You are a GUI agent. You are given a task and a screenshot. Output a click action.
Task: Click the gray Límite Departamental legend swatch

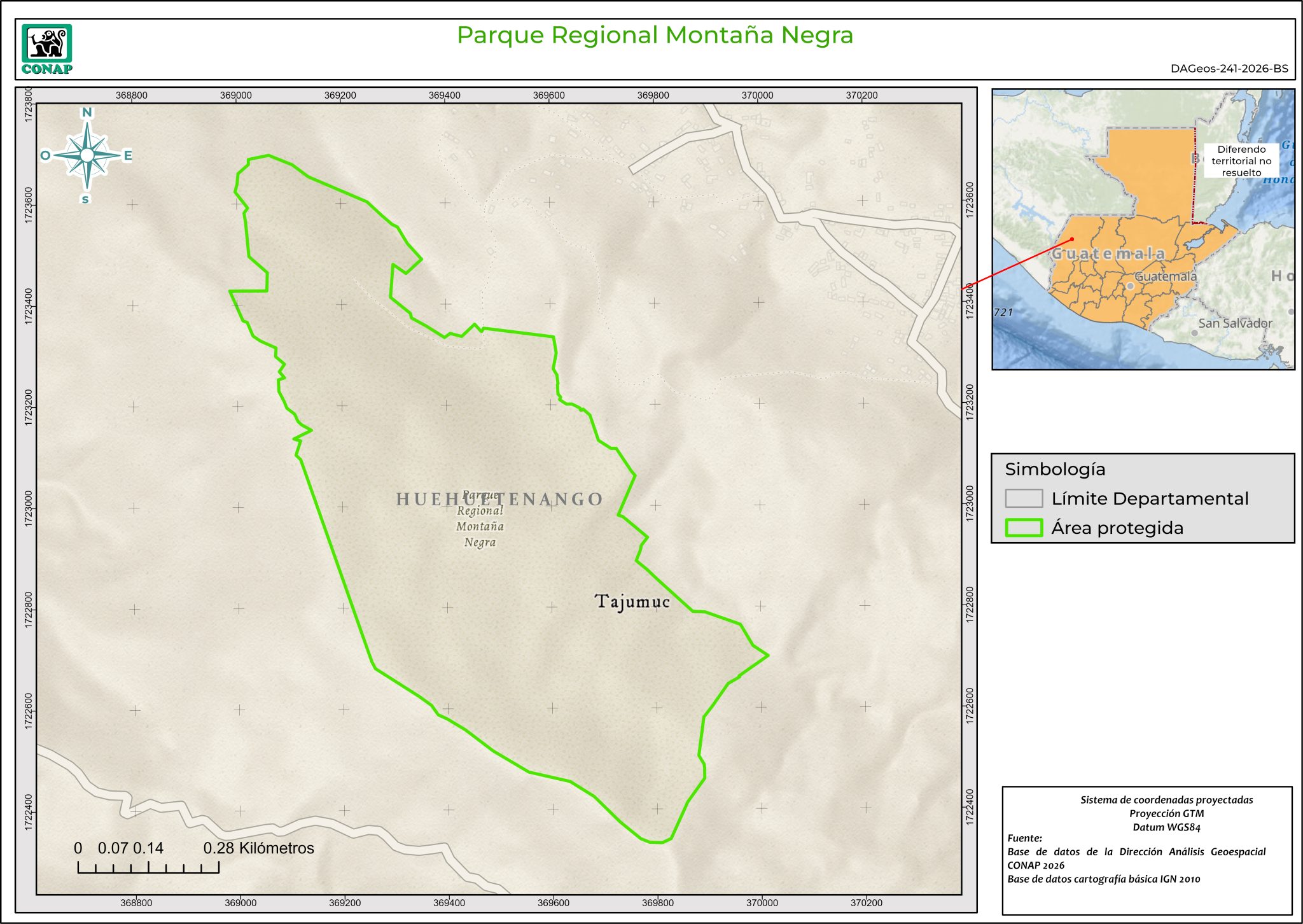(1023, 498)
